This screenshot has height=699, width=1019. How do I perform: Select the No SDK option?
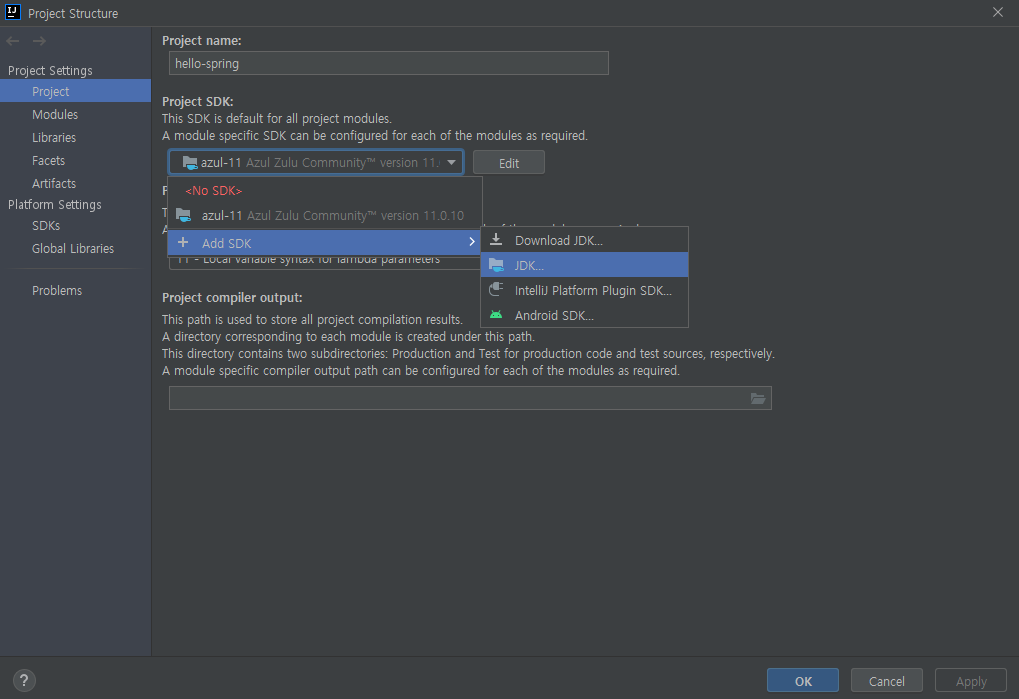(x=325, y=190)
